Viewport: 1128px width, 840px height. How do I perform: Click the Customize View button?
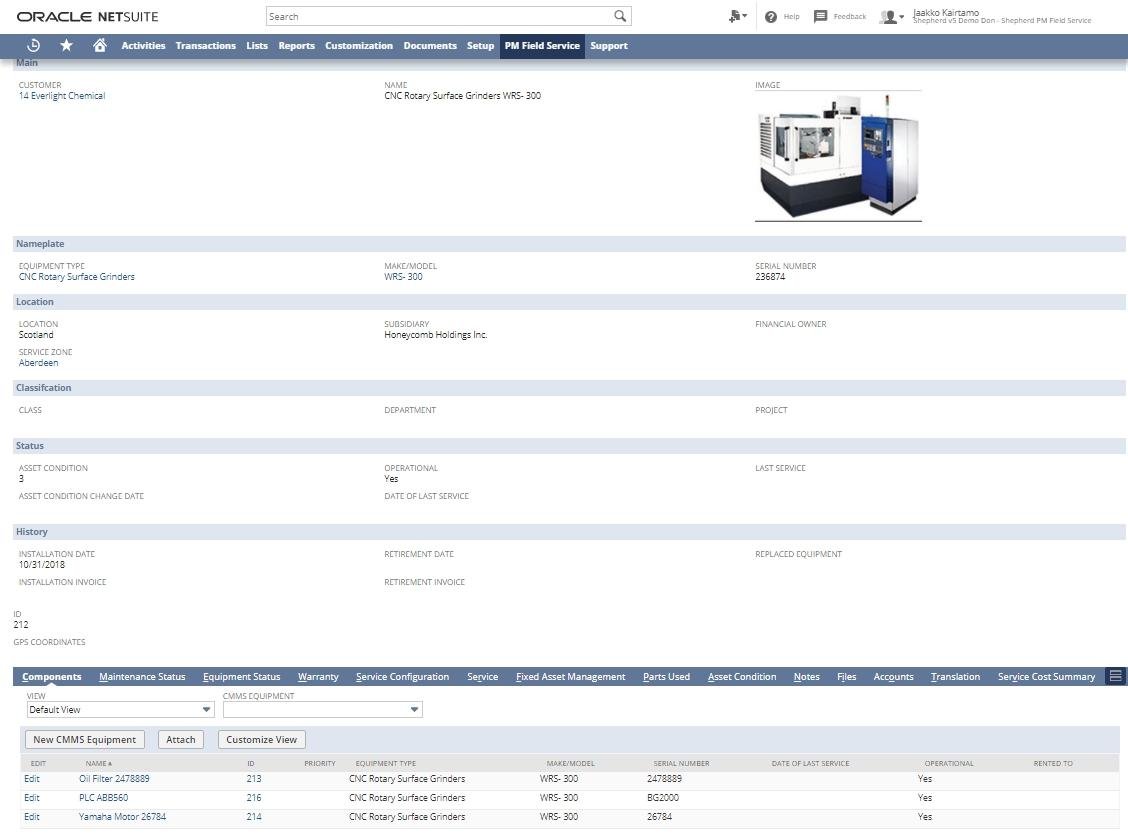261,739
